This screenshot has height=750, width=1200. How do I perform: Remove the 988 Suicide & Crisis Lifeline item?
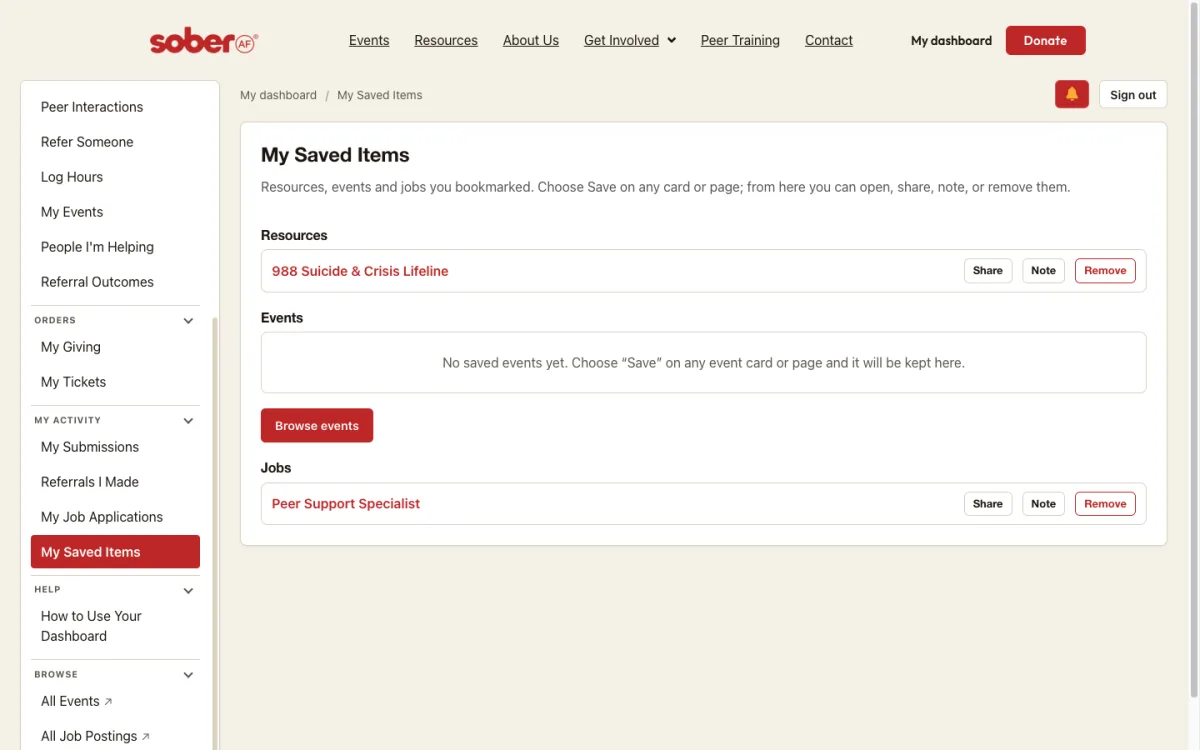[1105, 271]
